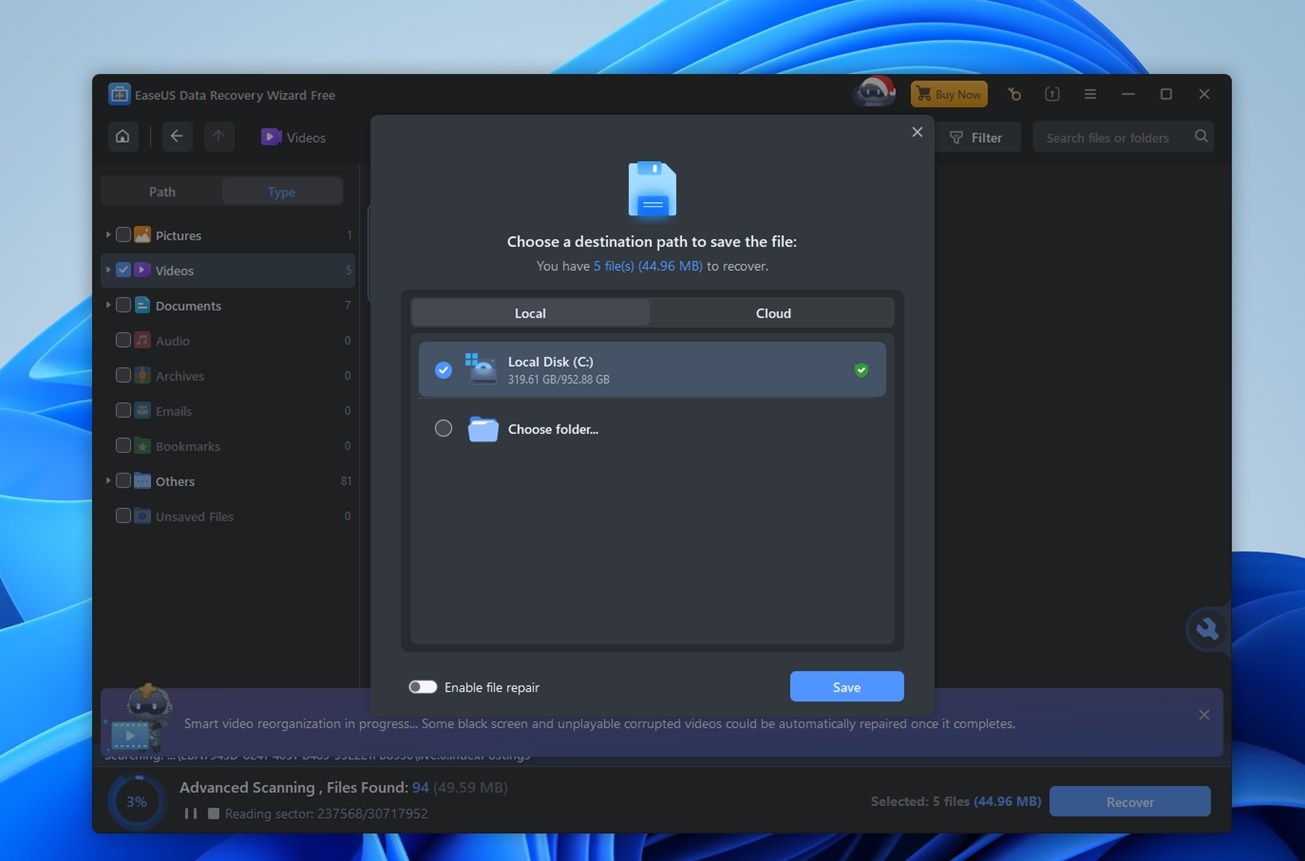The width and height of the screenshot is (1305, 861).
Task: Expand the Documents tree node
Action: 108,305
